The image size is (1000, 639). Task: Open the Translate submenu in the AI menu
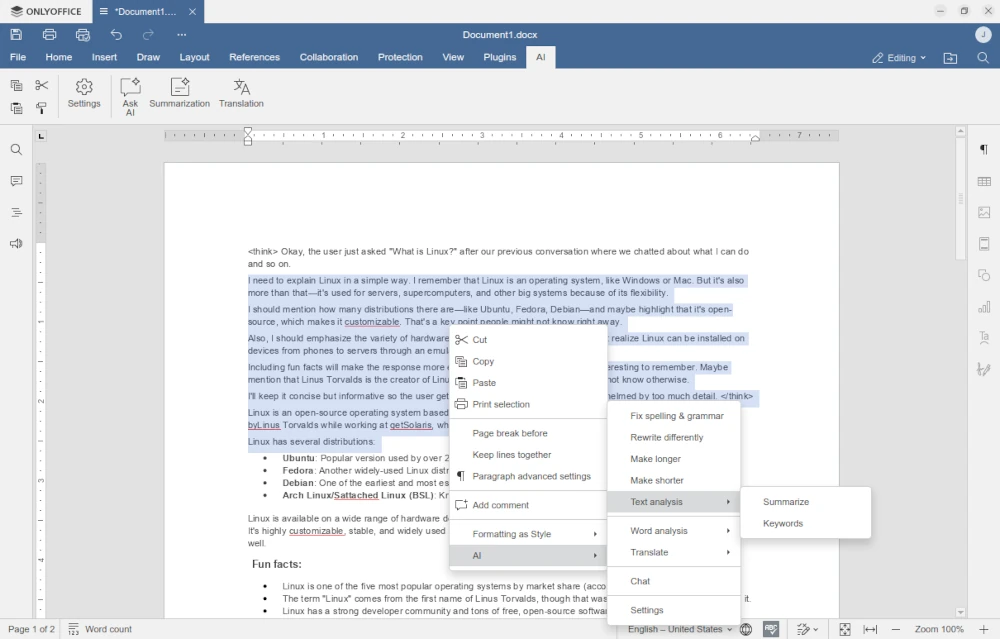pos(649,552)
